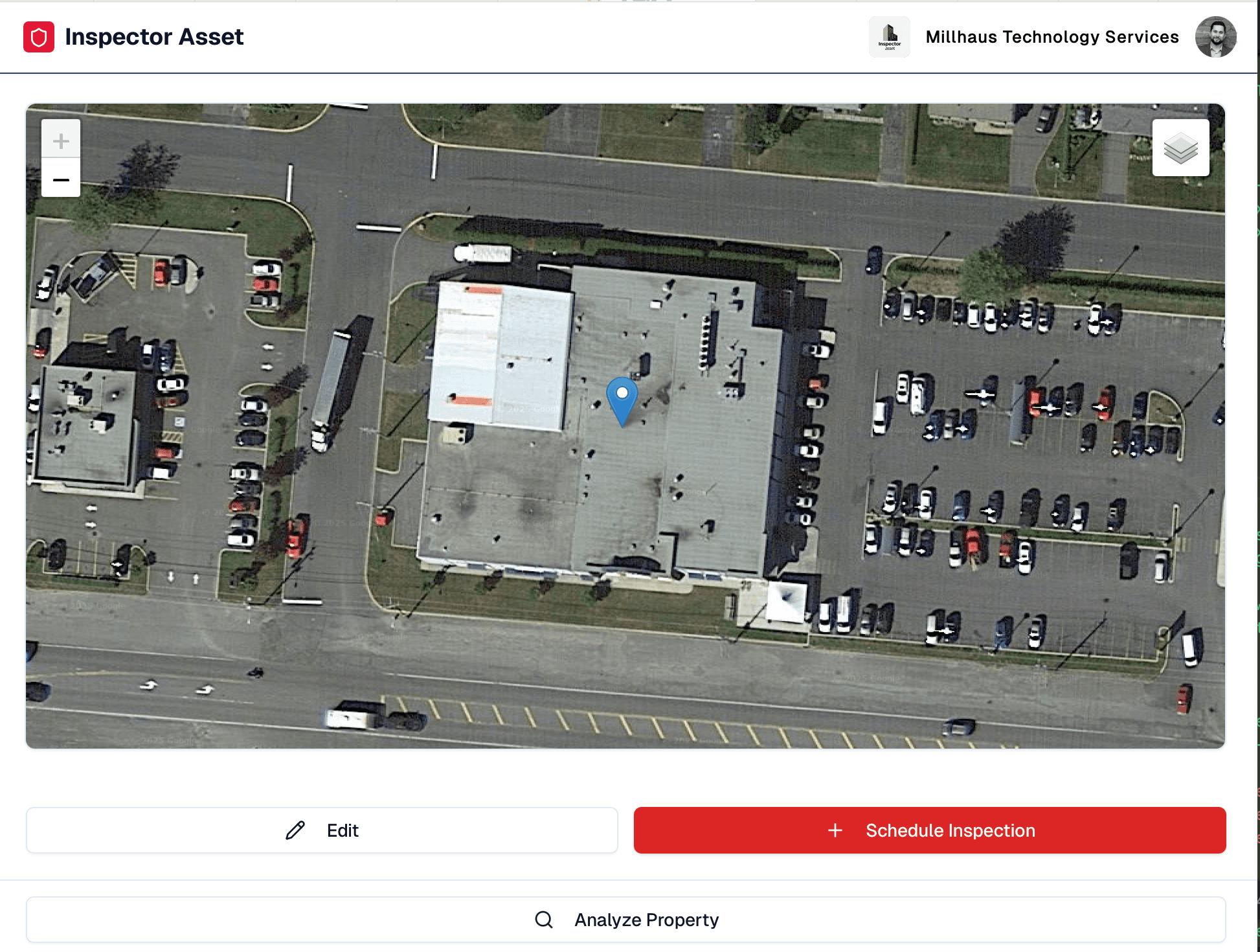Click the magnifier icon on Analyze Property
This screenshot has width=1260, height=952.
[x=544, y=920]
